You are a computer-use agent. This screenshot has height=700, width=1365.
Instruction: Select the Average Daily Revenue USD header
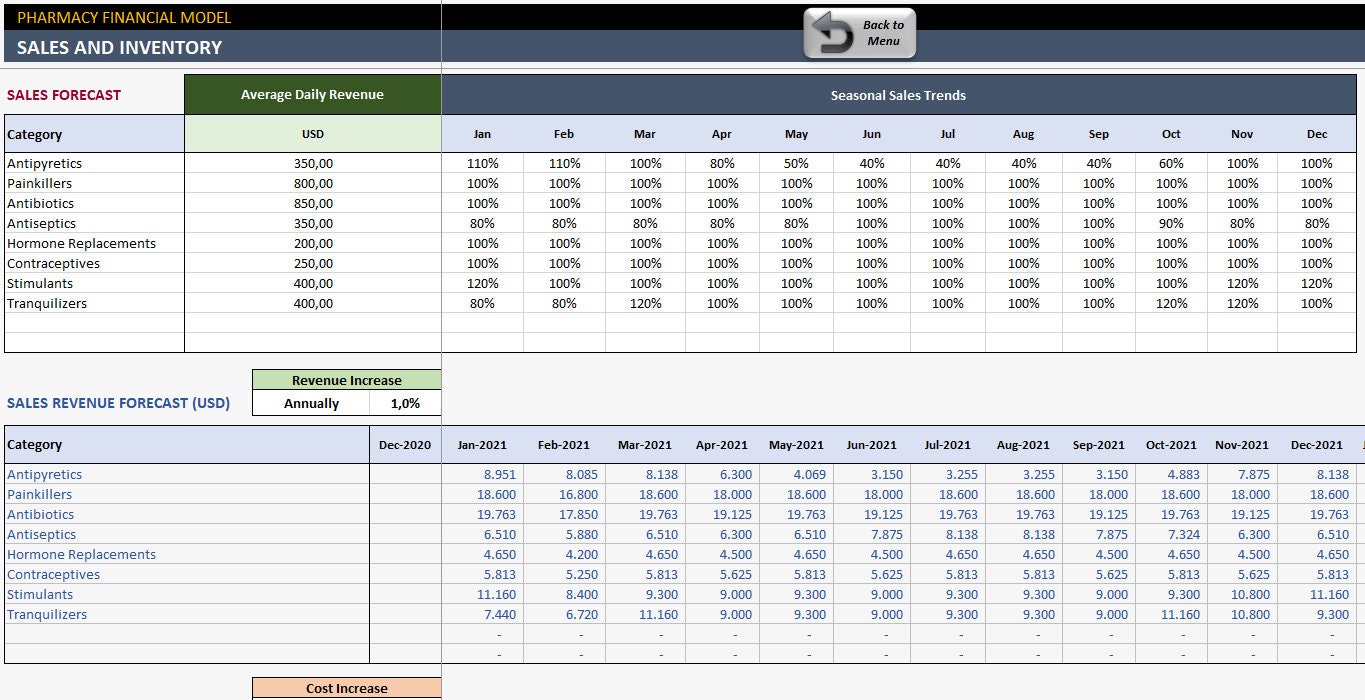(313, 134)
